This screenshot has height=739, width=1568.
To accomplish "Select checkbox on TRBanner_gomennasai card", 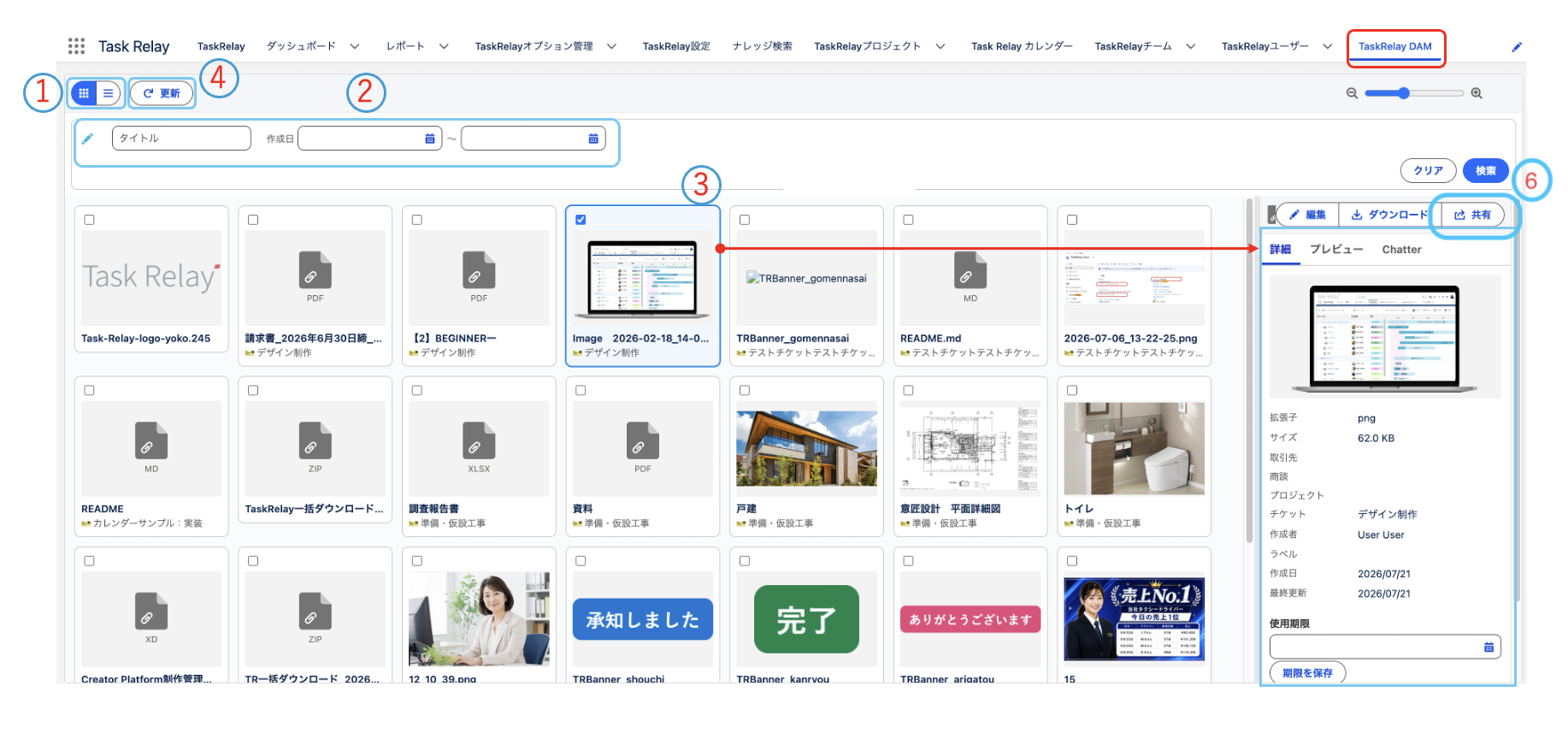I will (x=745, y=220).
